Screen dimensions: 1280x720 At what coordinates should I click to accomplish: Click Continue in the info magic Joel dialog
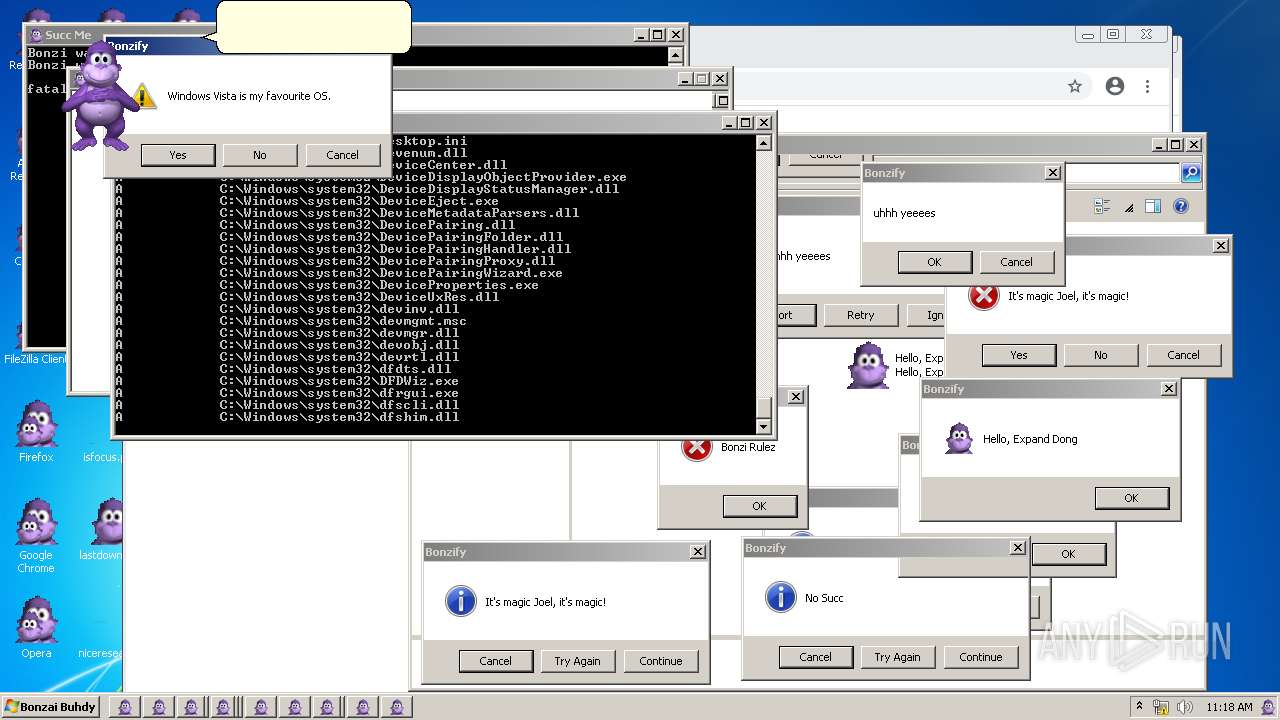661,661
